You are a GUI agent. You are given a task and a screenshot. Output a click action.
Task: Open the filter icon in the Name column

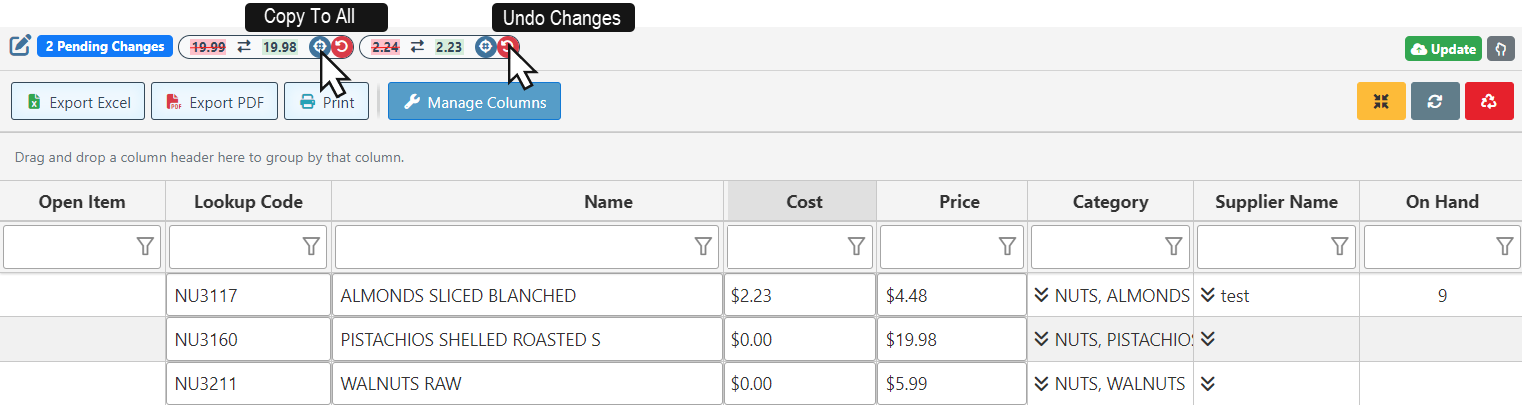click(x=704, y=246)
